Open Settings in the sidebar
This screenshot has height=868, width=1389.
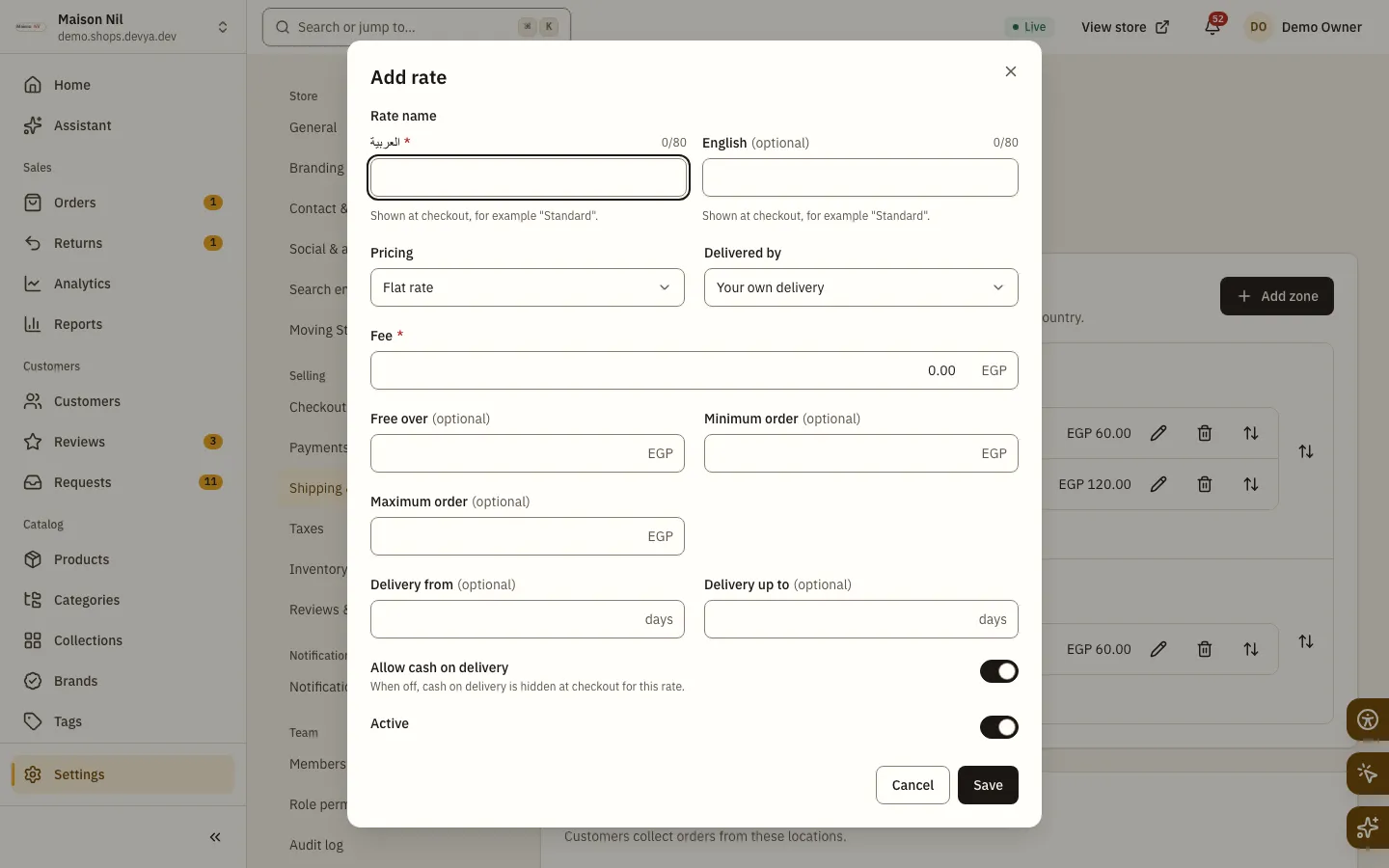click(123, 774)
